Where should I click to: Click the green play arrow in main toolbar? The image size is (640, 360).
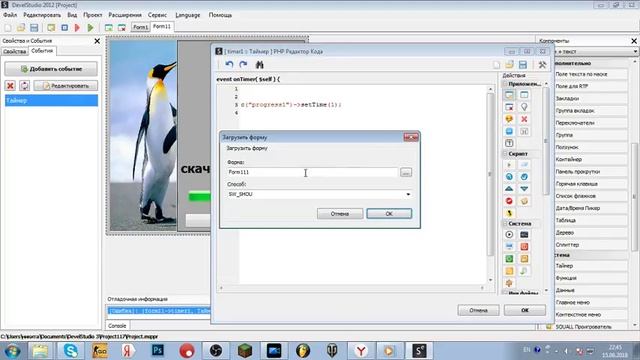91,28
